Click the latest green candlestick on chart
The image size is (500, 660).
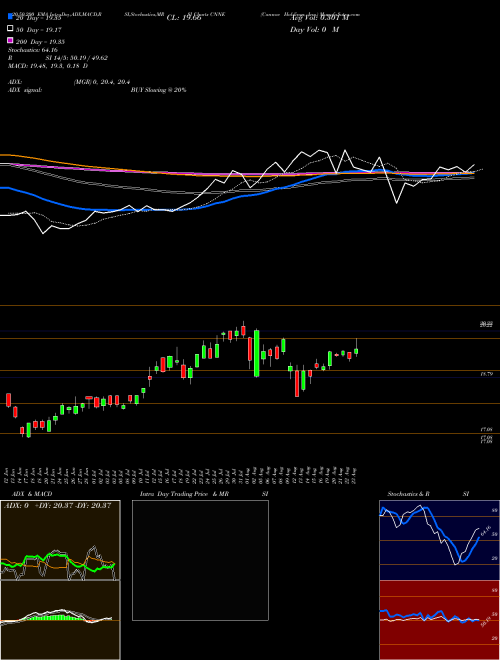356,351
